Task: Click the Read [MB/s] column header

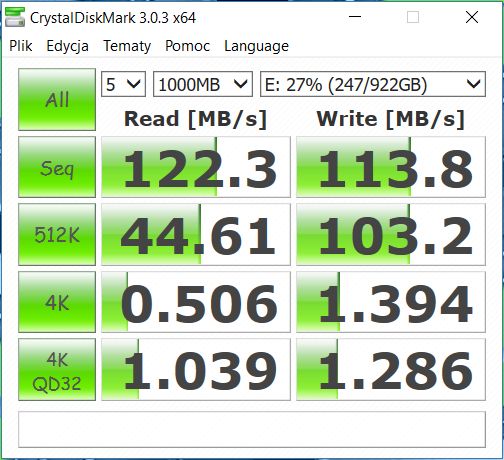Action: coord(195,119)
